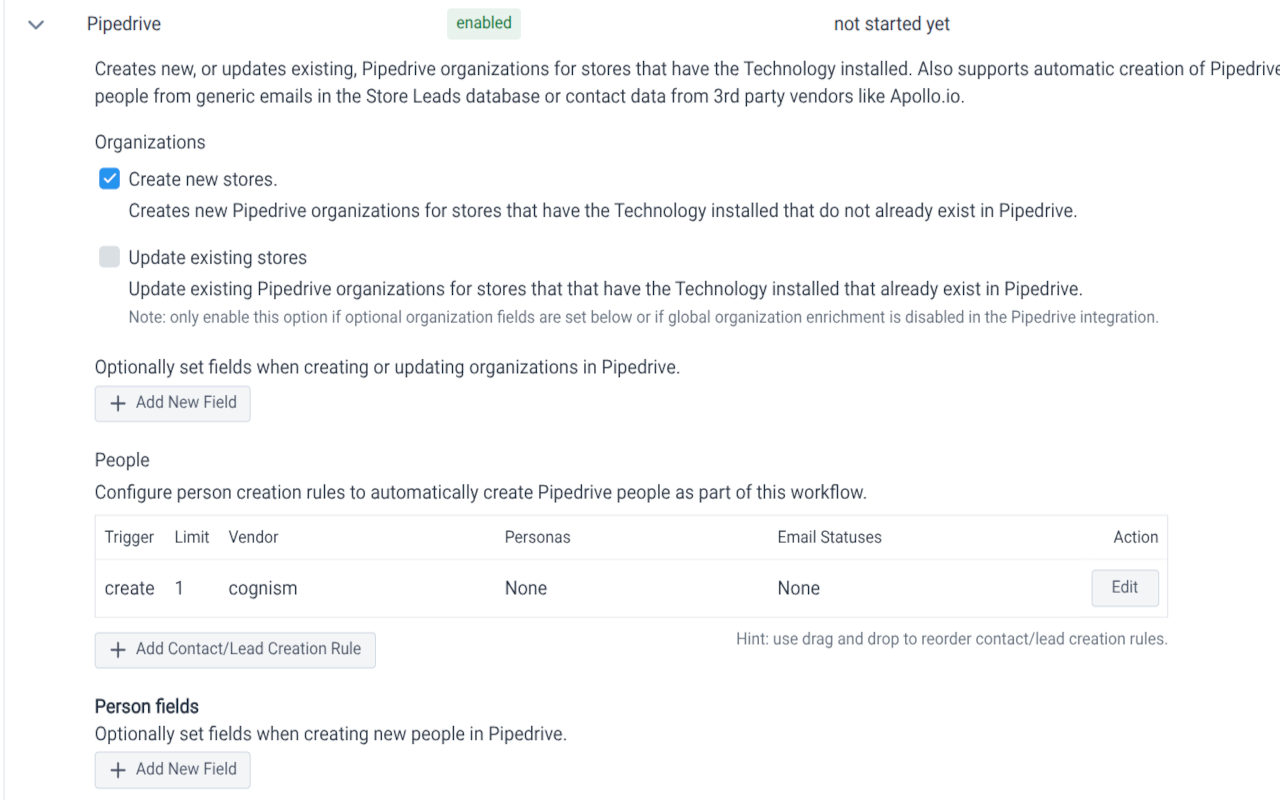This screenshot has height=800, width=1280.
Task: Click plus icon on Add Contact/Lead Creation Rule
Action: pyautogui.click(x=118, y=650)
